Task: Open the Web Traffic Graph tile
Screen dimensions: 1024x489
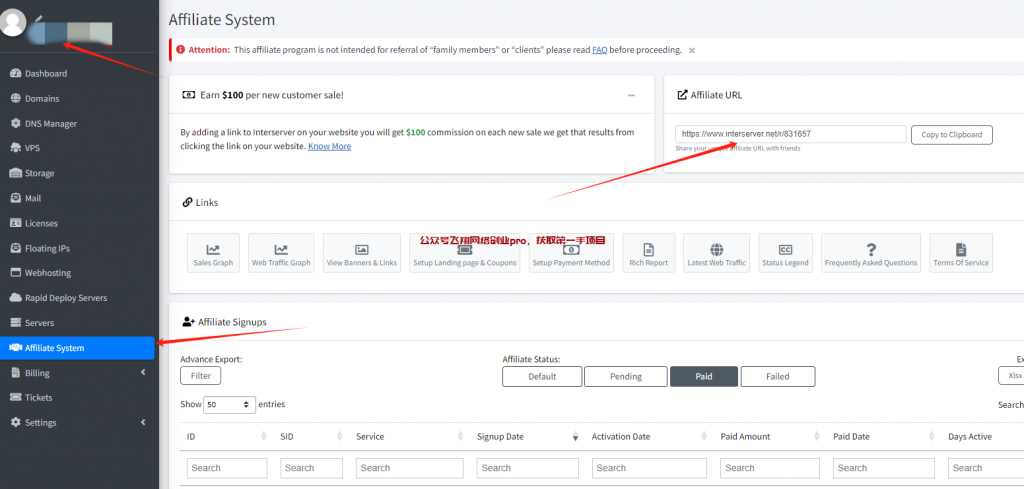Action: click(281, 253)
